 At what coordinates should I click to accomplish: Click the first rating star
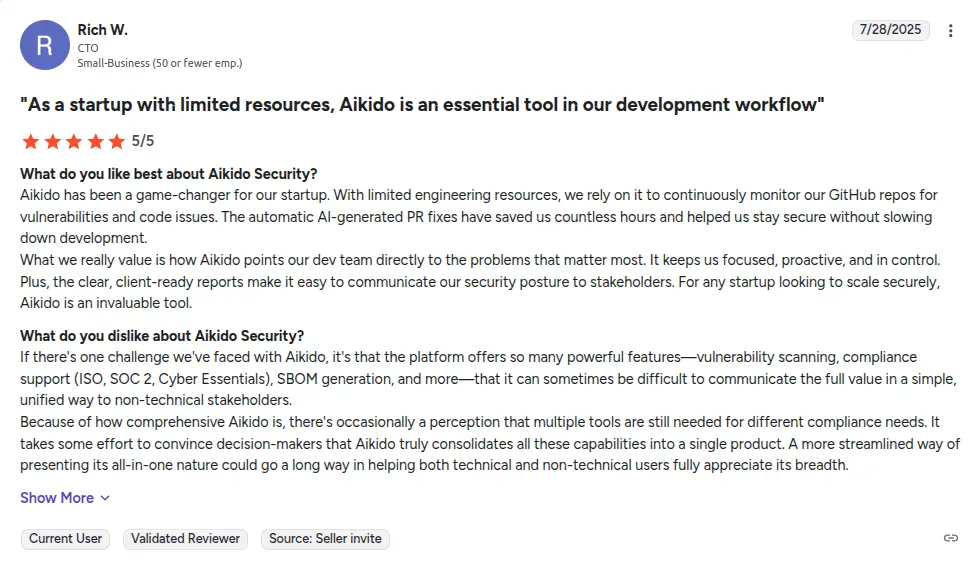point(30,141)
